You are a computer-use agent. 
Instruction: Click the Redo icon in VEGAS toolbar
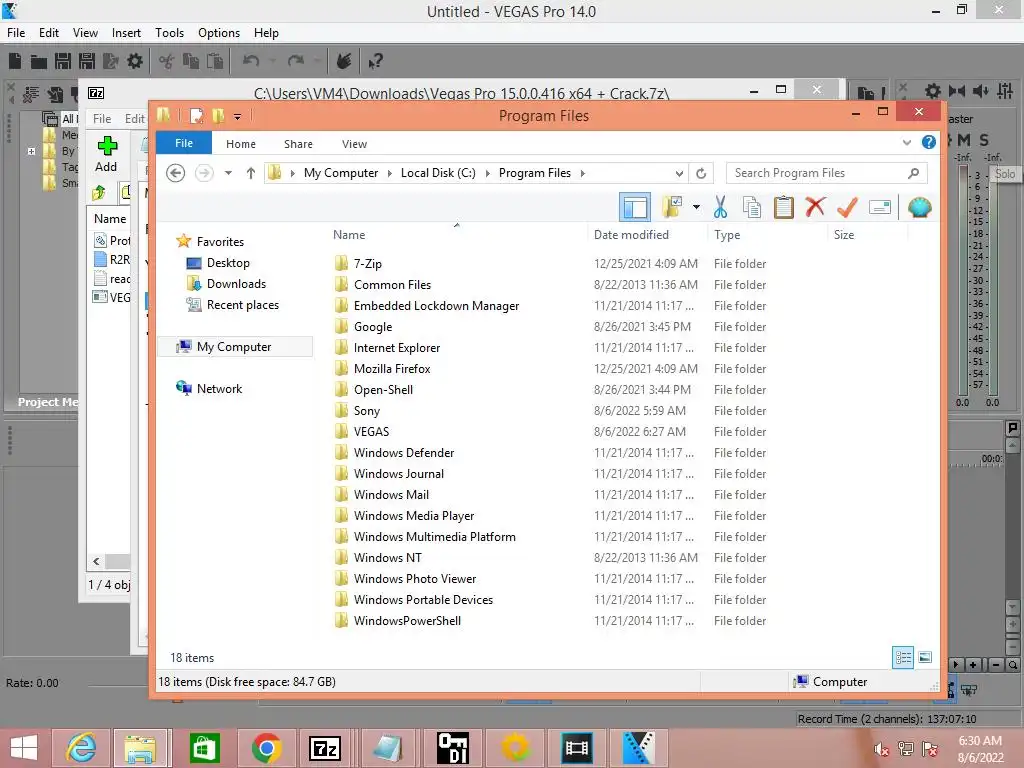click(296, 61)
